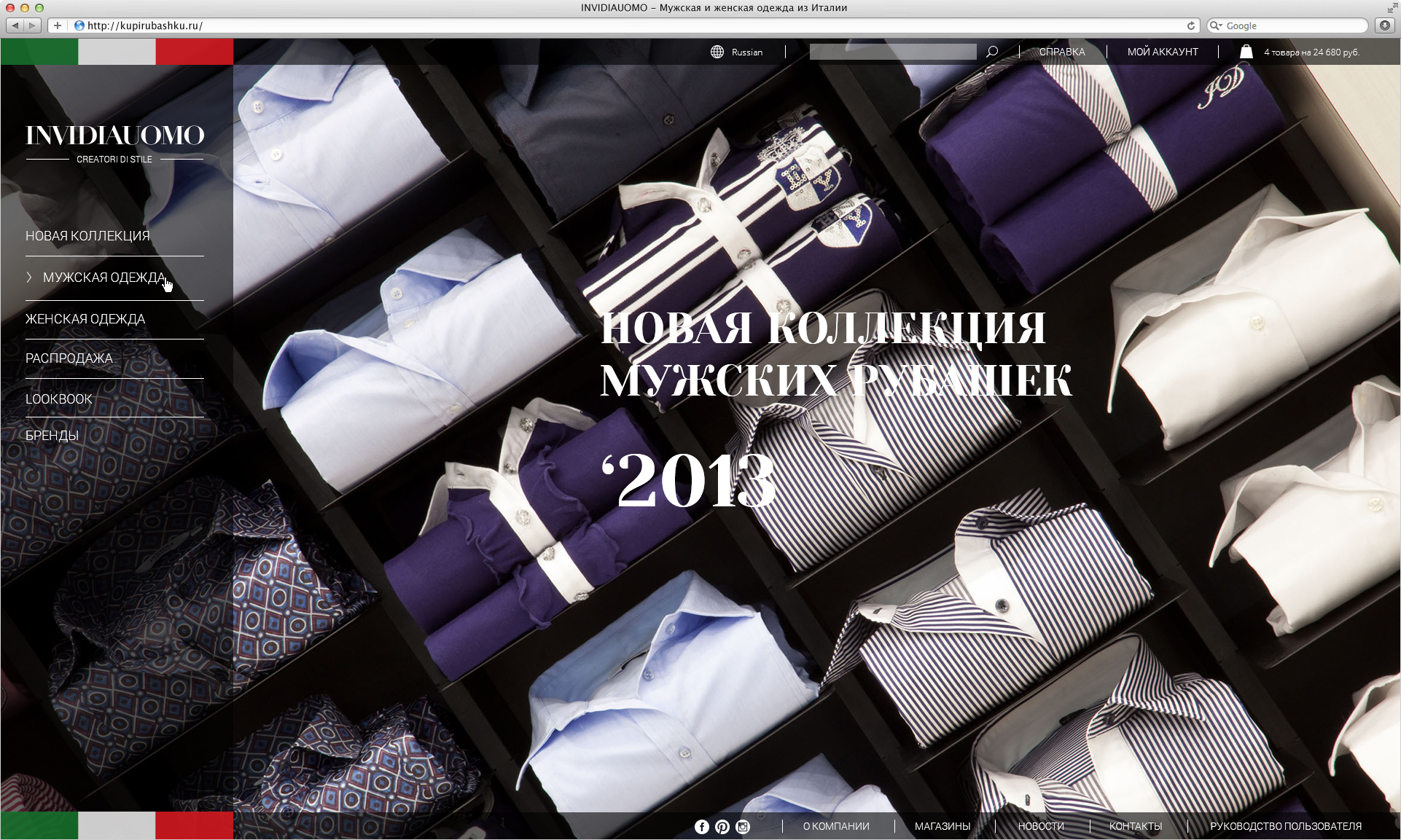Click the CREATORI DI STILE tagline
The image size is (1401, 840).
pyautogui.click(x=114, y=160)
